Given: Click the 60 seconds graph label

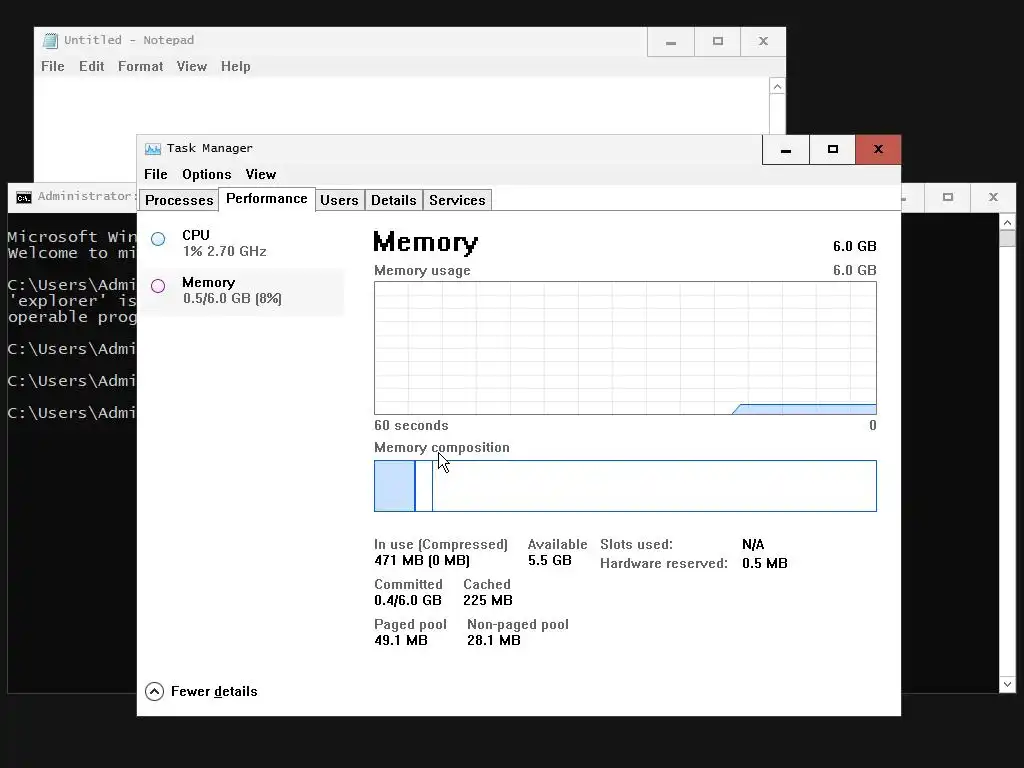Looking at the screenshot, I should 411,425.
